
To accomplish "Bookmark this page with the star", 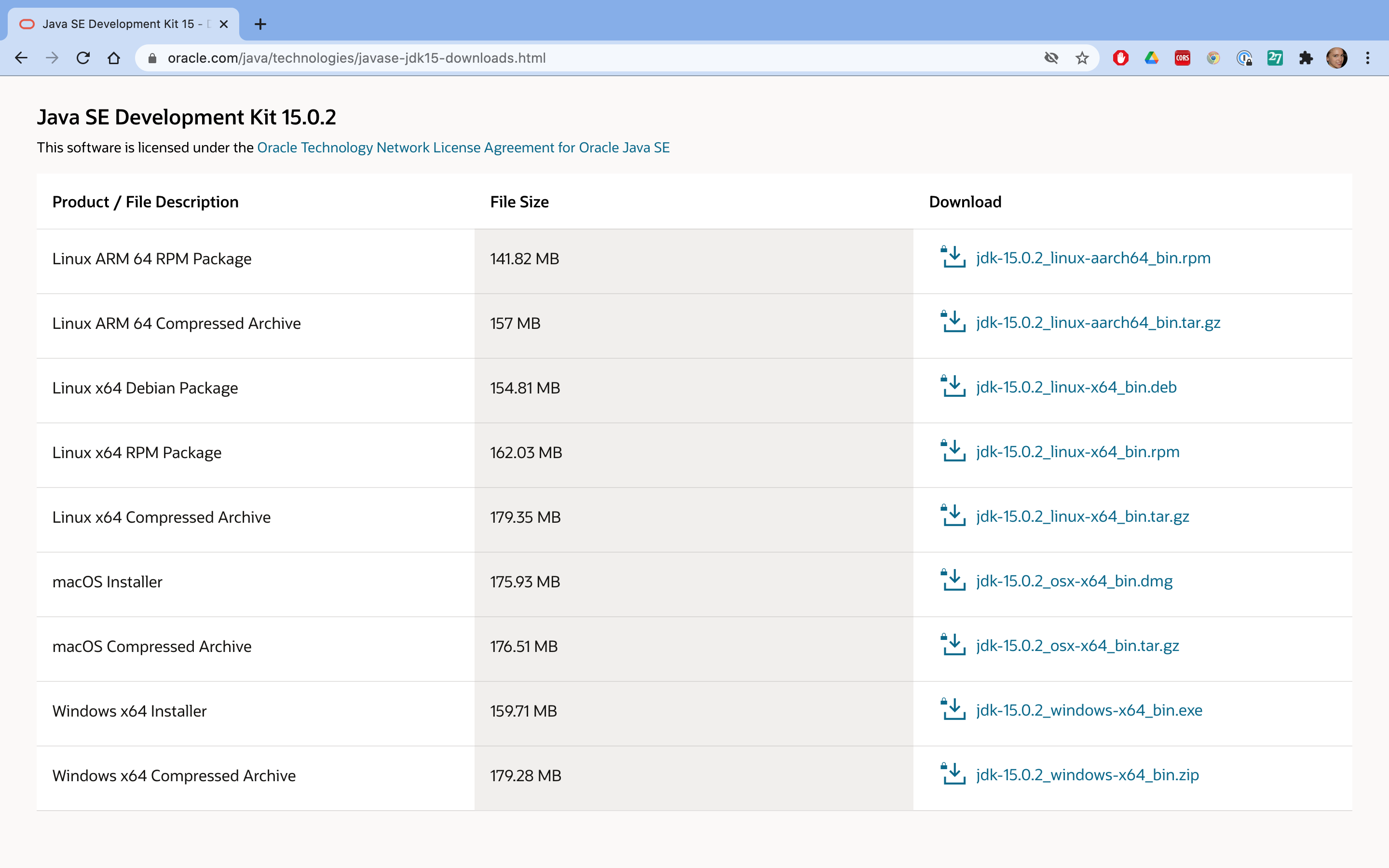I will 1082,58.
